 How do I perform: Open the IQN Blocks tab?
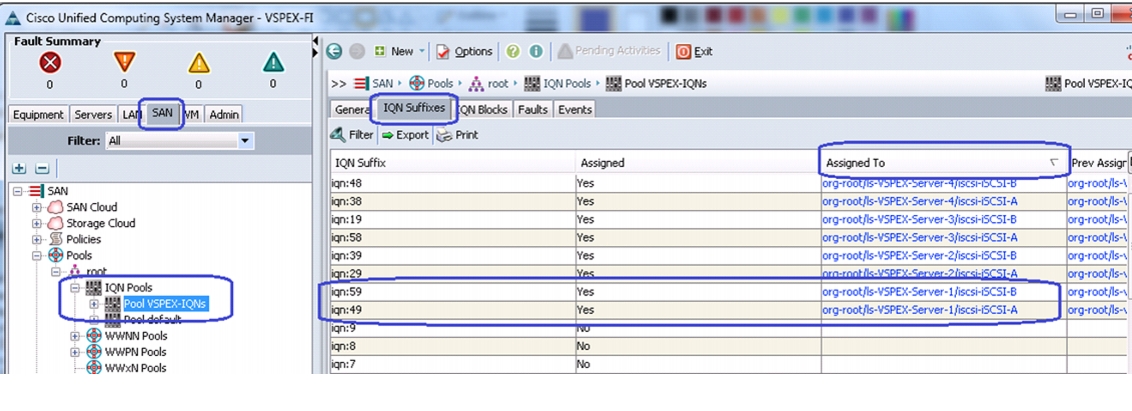[x=484, y=109]
